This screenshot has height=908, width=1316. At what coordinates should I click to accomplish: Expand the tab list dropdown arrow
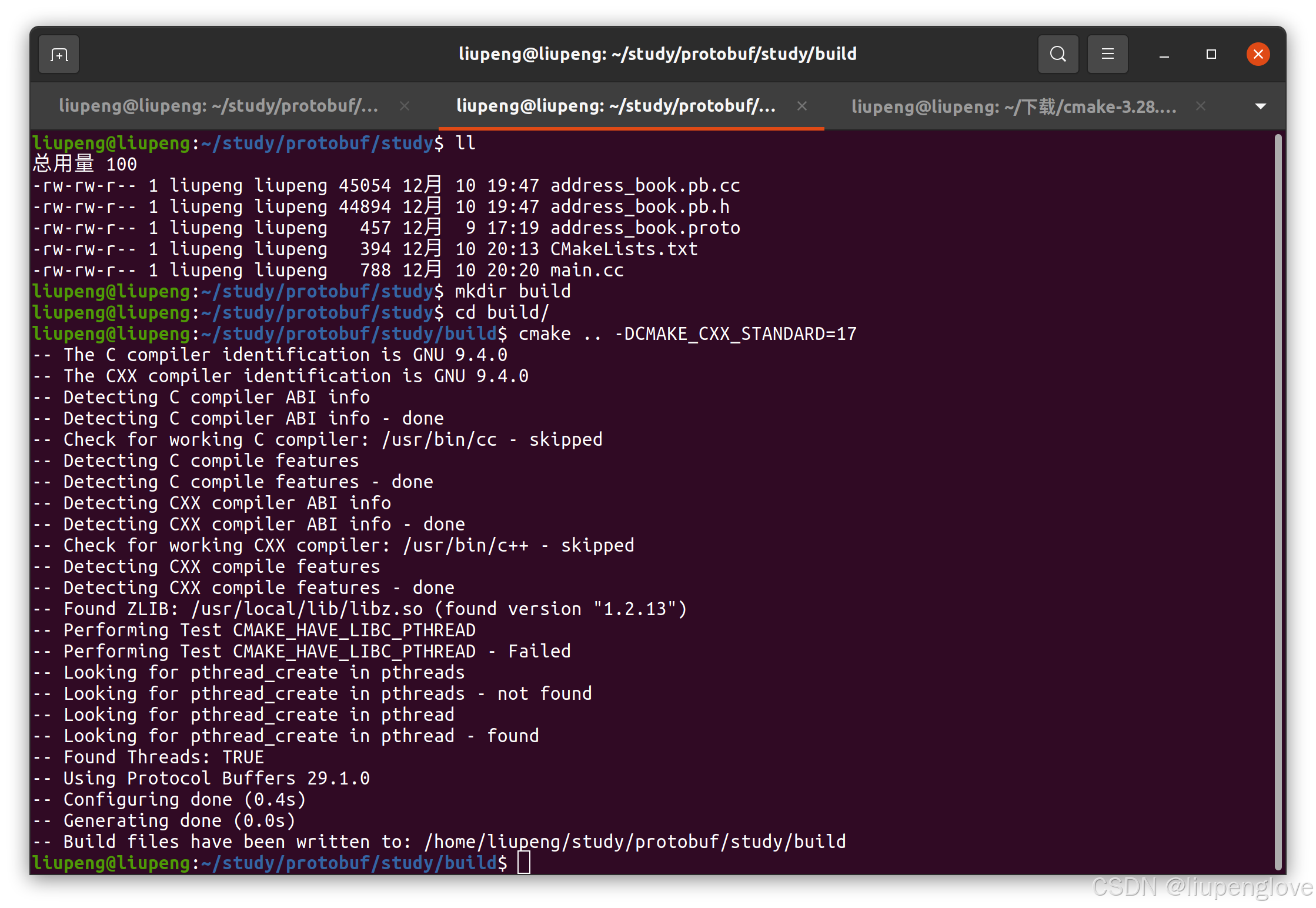(1260, 106)
